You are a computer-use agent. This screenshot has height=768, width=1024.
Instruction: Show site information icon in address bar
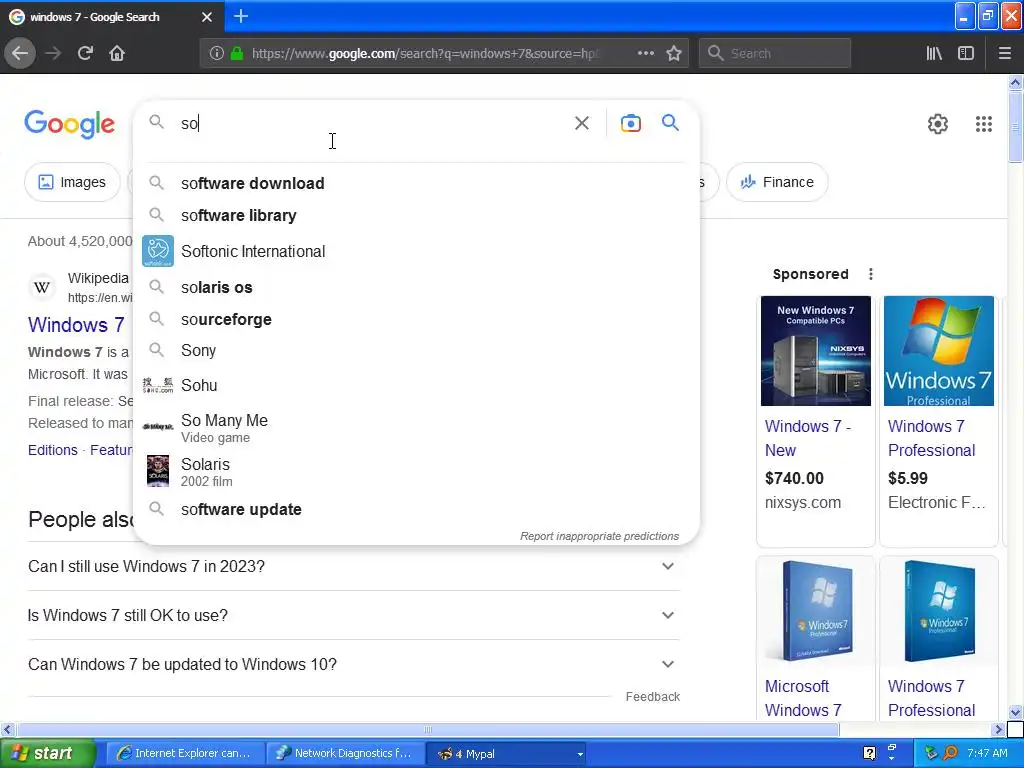(216, 54)
